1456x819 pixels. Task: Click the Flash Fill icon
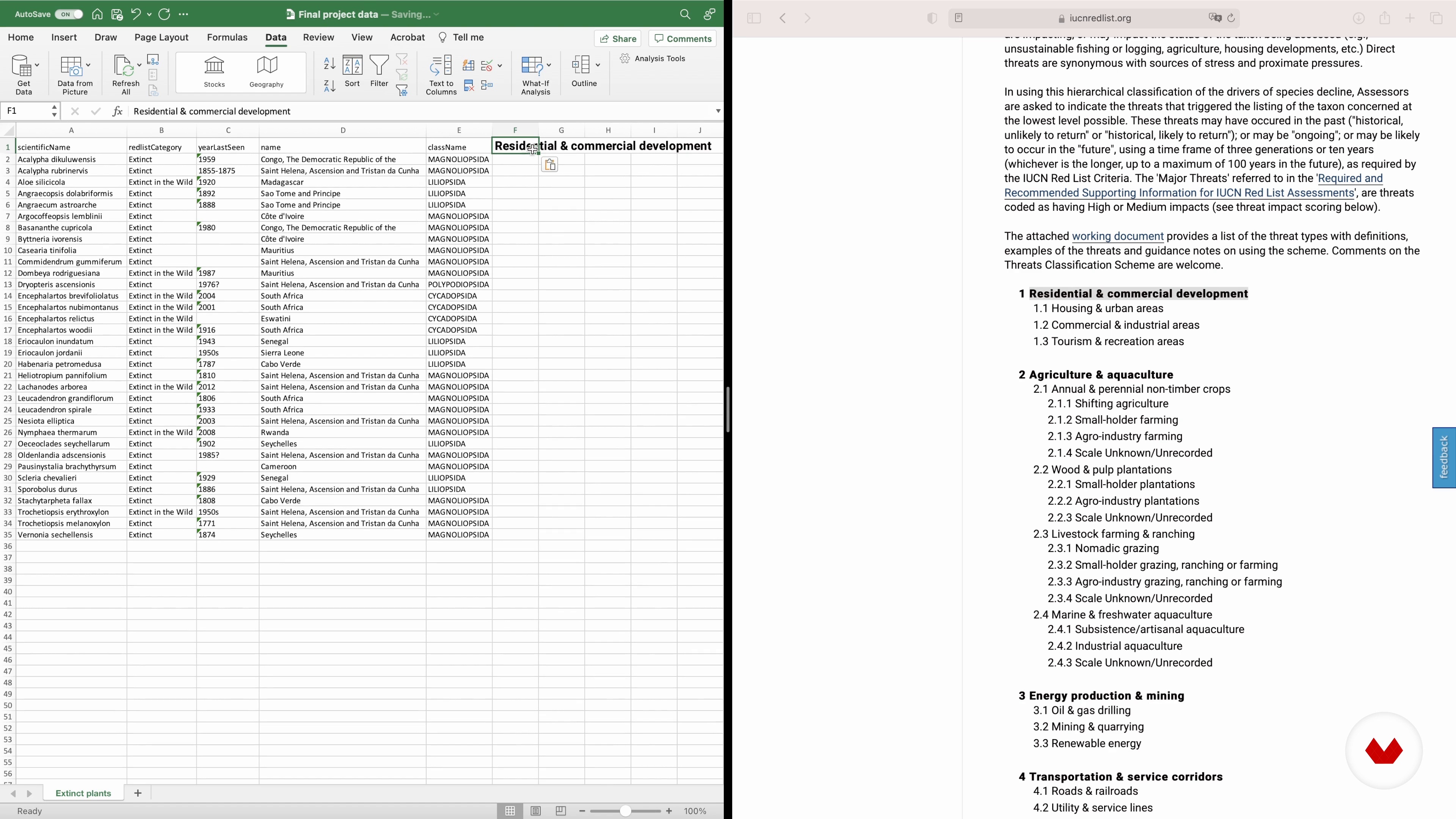[468, 66]
